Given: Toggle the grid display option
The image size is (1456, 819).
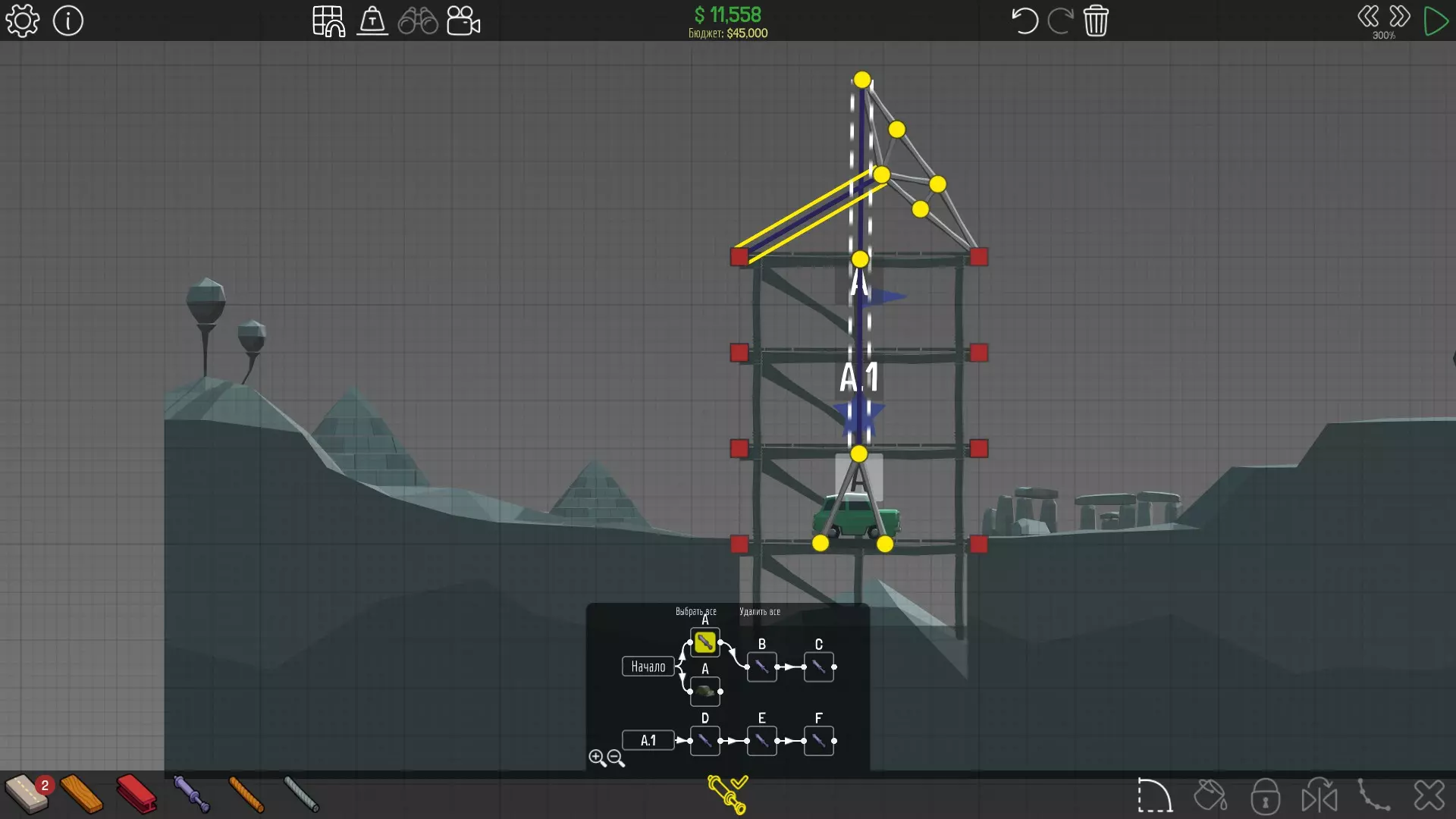Looking at the screenshot, I should tap(328, 21).
